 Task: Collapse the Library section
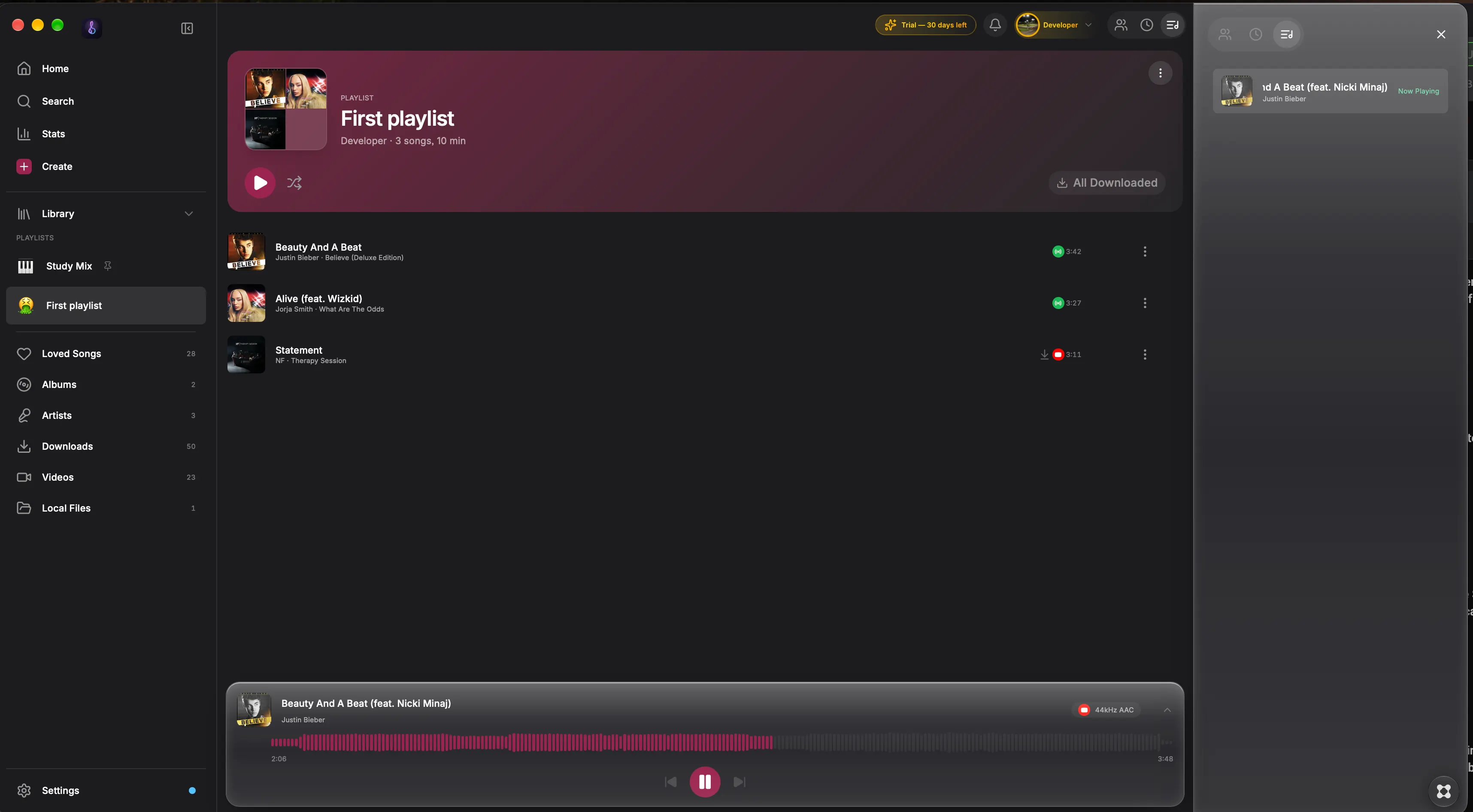[x=189, y=213]
